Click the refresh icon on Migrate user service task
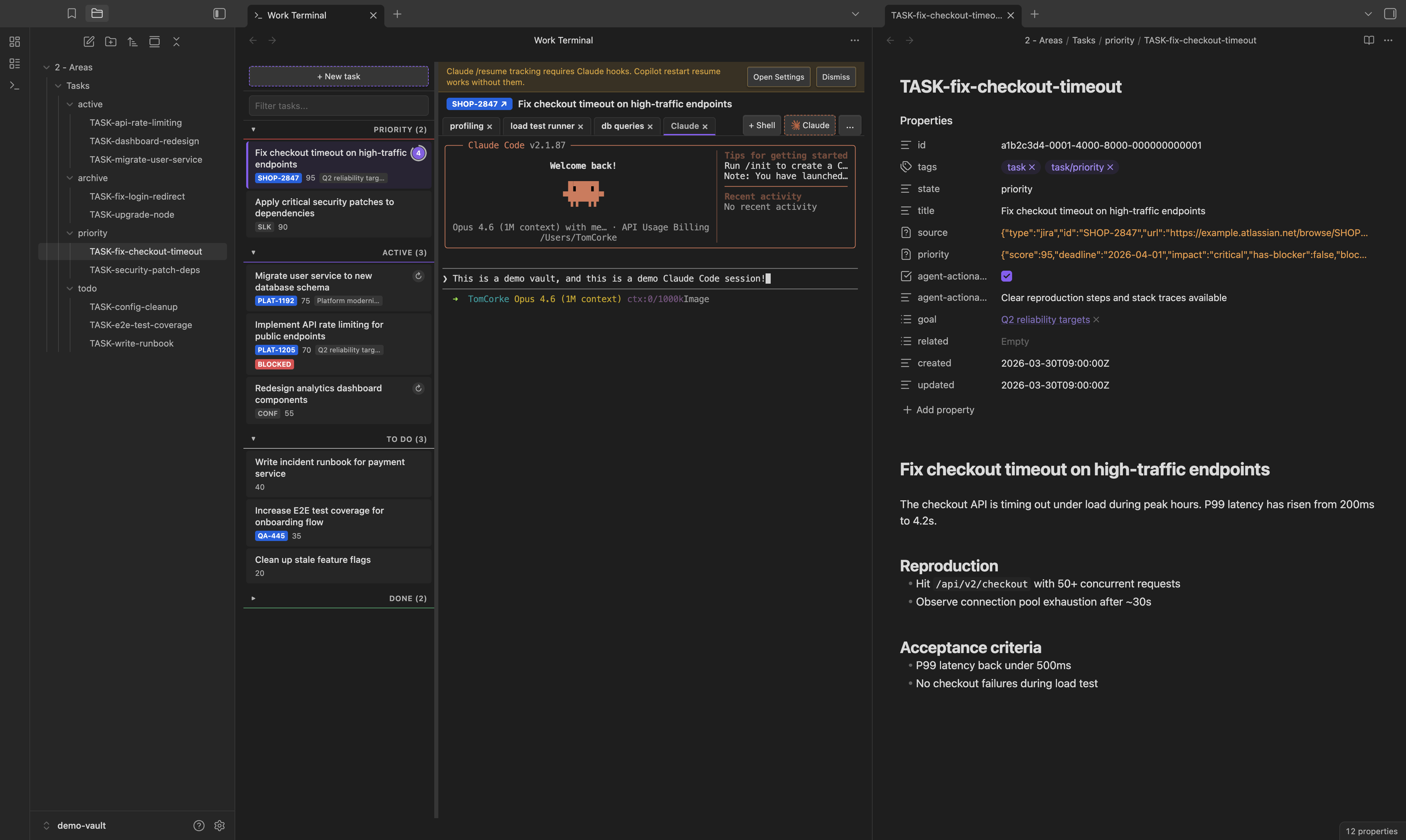 click(x=418, y=276)
